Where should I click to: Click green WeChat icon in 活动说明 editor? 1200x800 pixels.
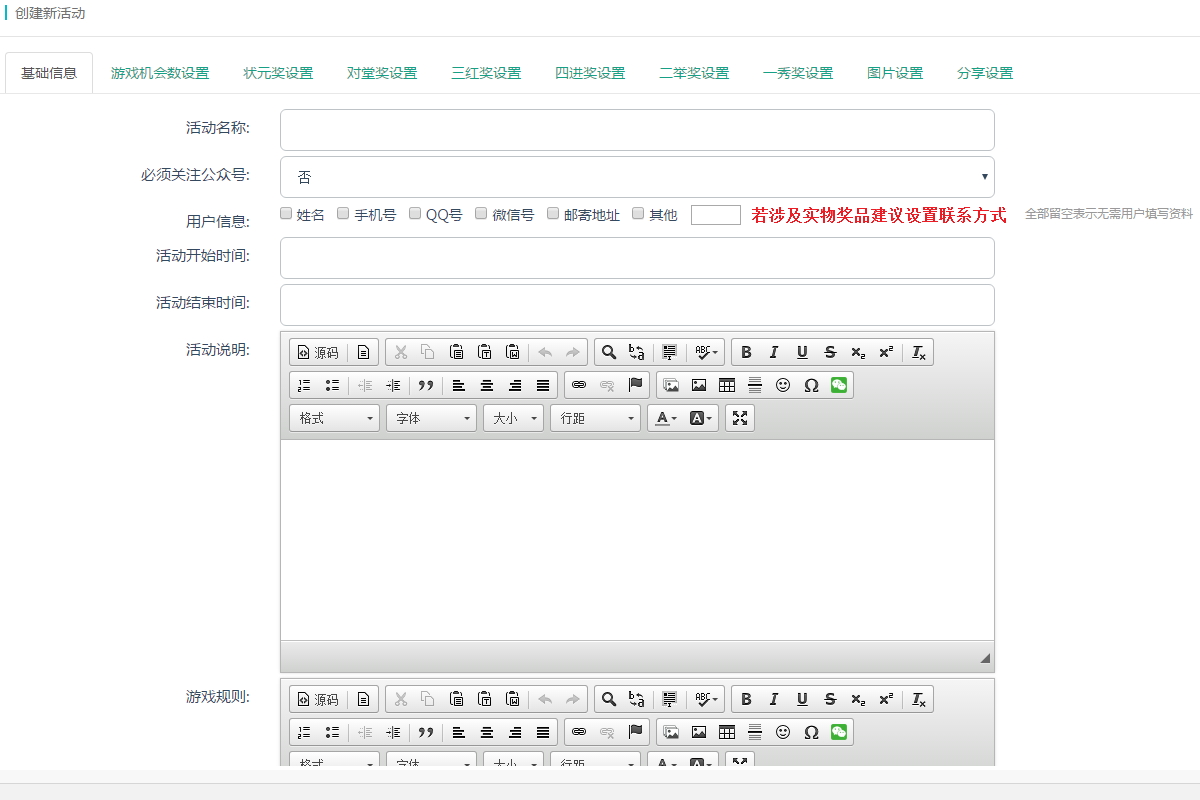(x=839, y=385)
